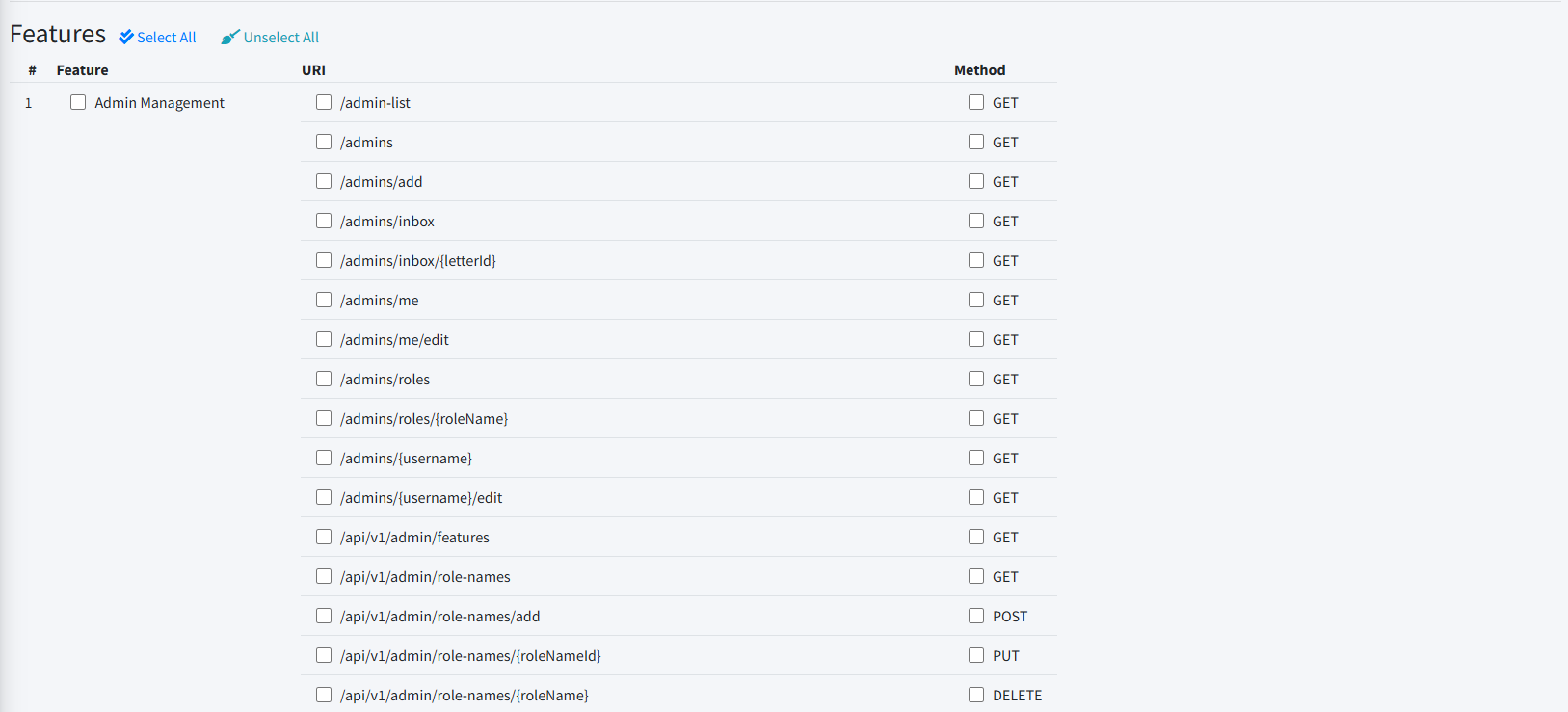Click the Unselect All link text
The image size is (1568, 712).
point(281,38)
